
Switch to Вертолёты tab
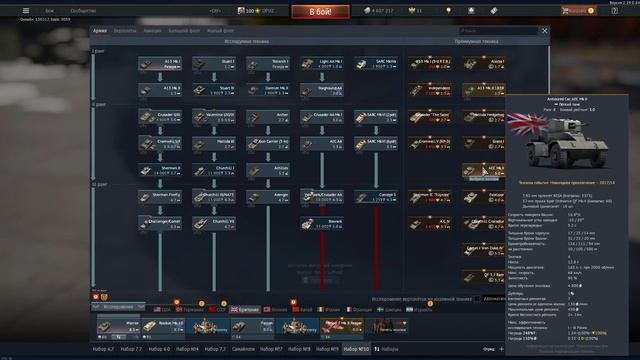(x=125, y=31)
